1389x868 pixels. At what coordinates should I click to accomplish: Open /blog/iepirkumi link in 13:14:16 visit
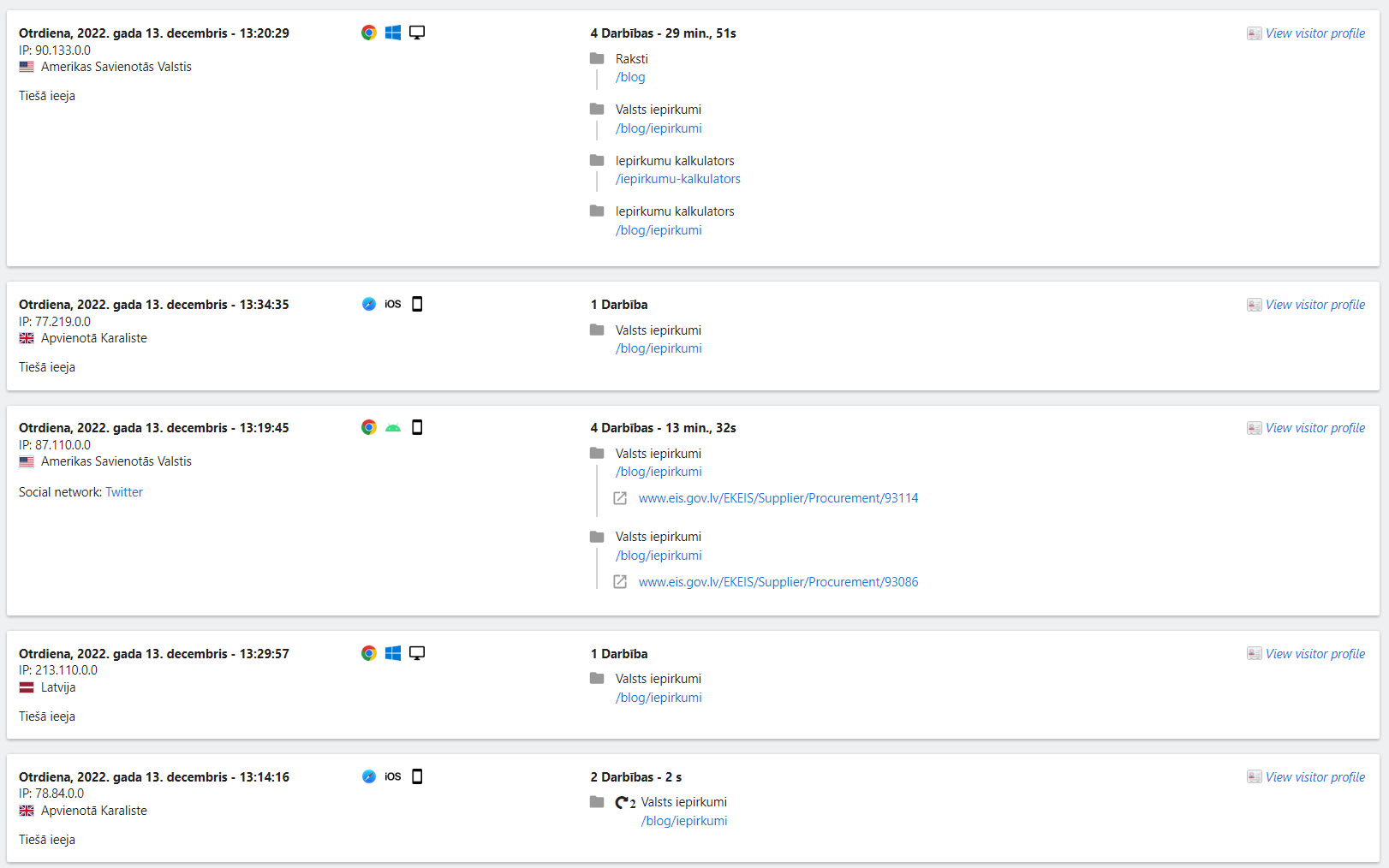684,821
